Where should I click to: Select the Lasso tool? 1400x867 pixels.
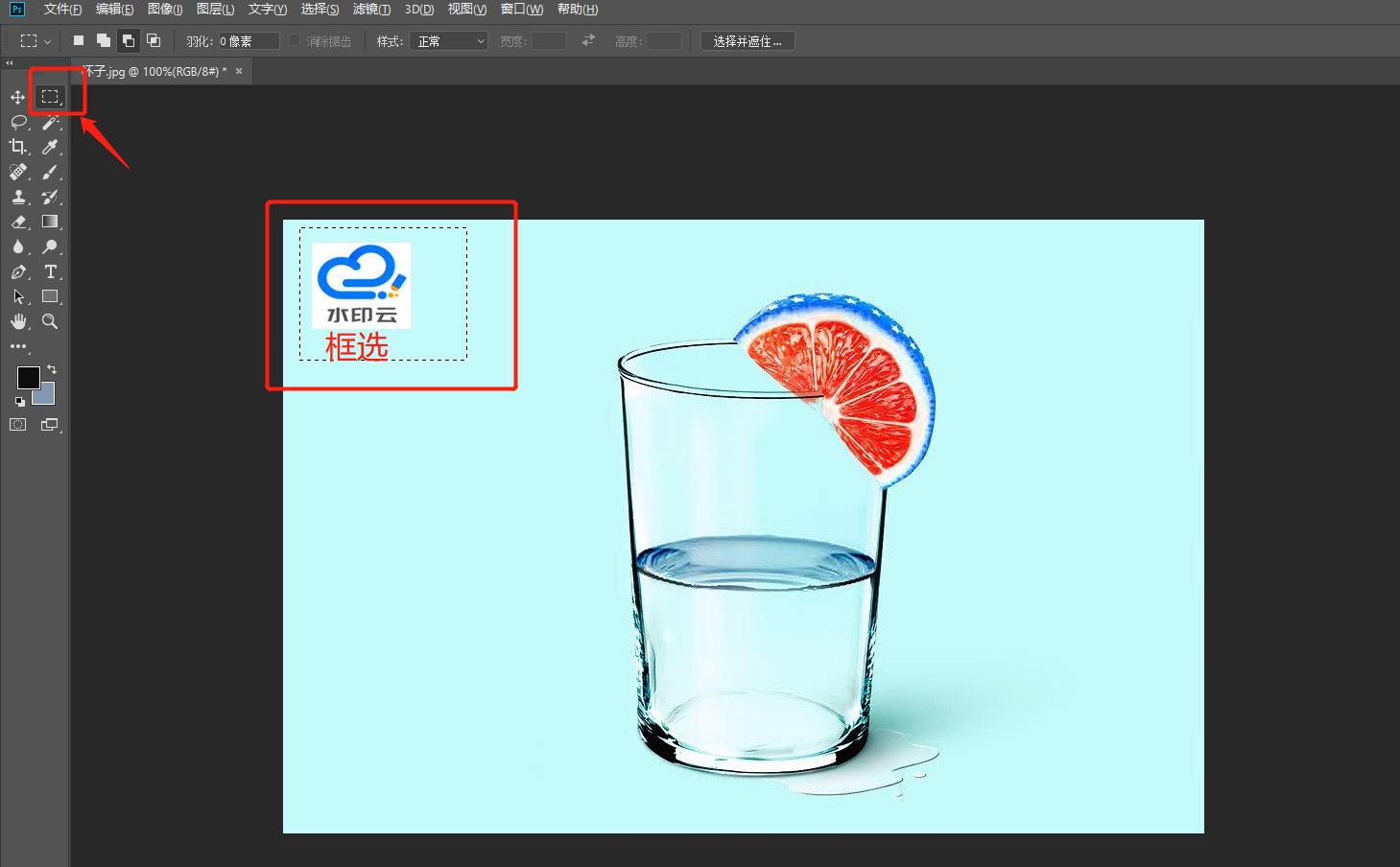(x=18, y=122)
